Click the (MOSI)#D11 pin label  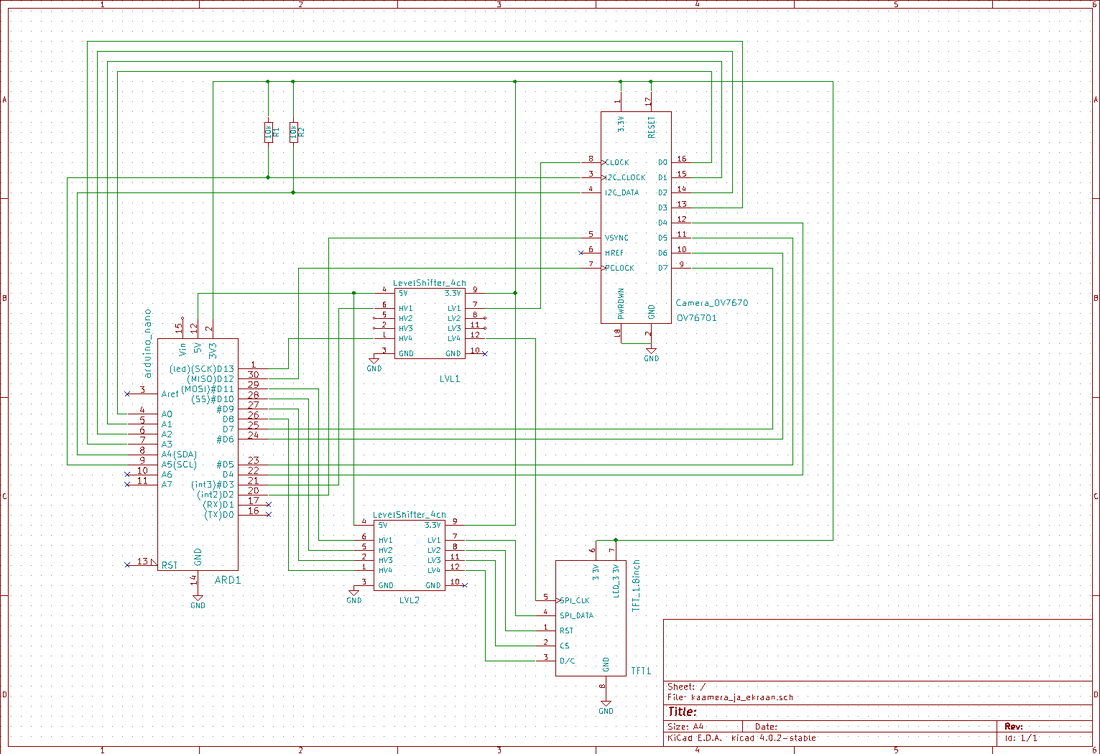tap(208, 389)
